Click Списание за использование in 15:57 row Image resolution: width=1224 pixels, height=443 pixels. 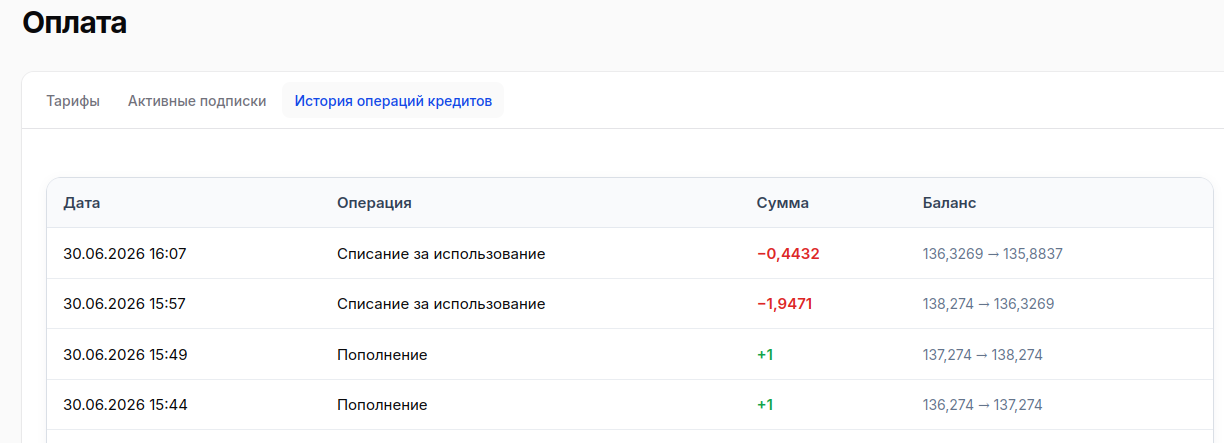[441, 304]
